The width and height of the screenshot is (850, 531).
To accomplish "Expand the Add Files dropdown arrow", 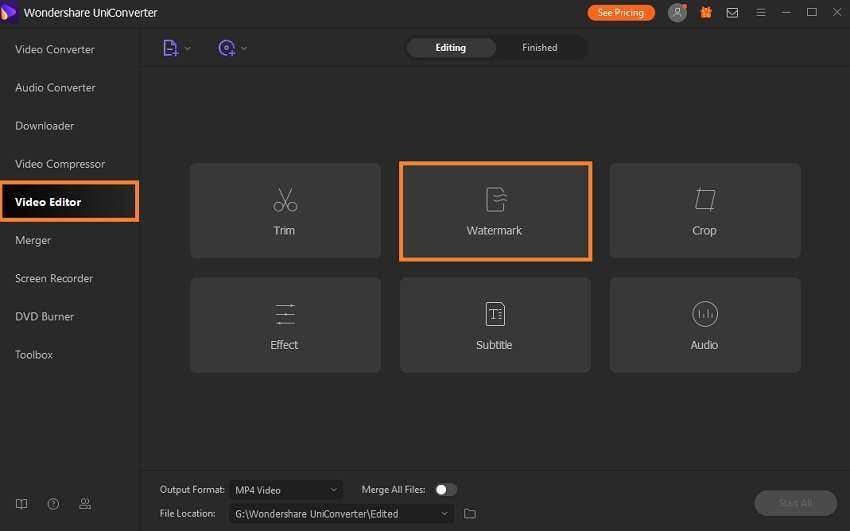I will (188, 48).
